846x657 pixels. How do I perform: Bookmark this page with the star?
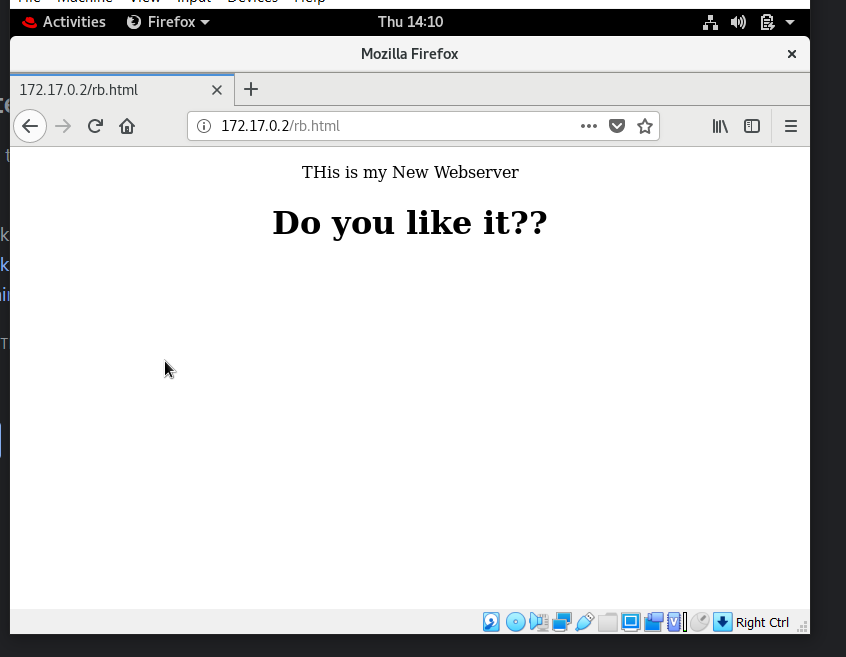point(645,126)
